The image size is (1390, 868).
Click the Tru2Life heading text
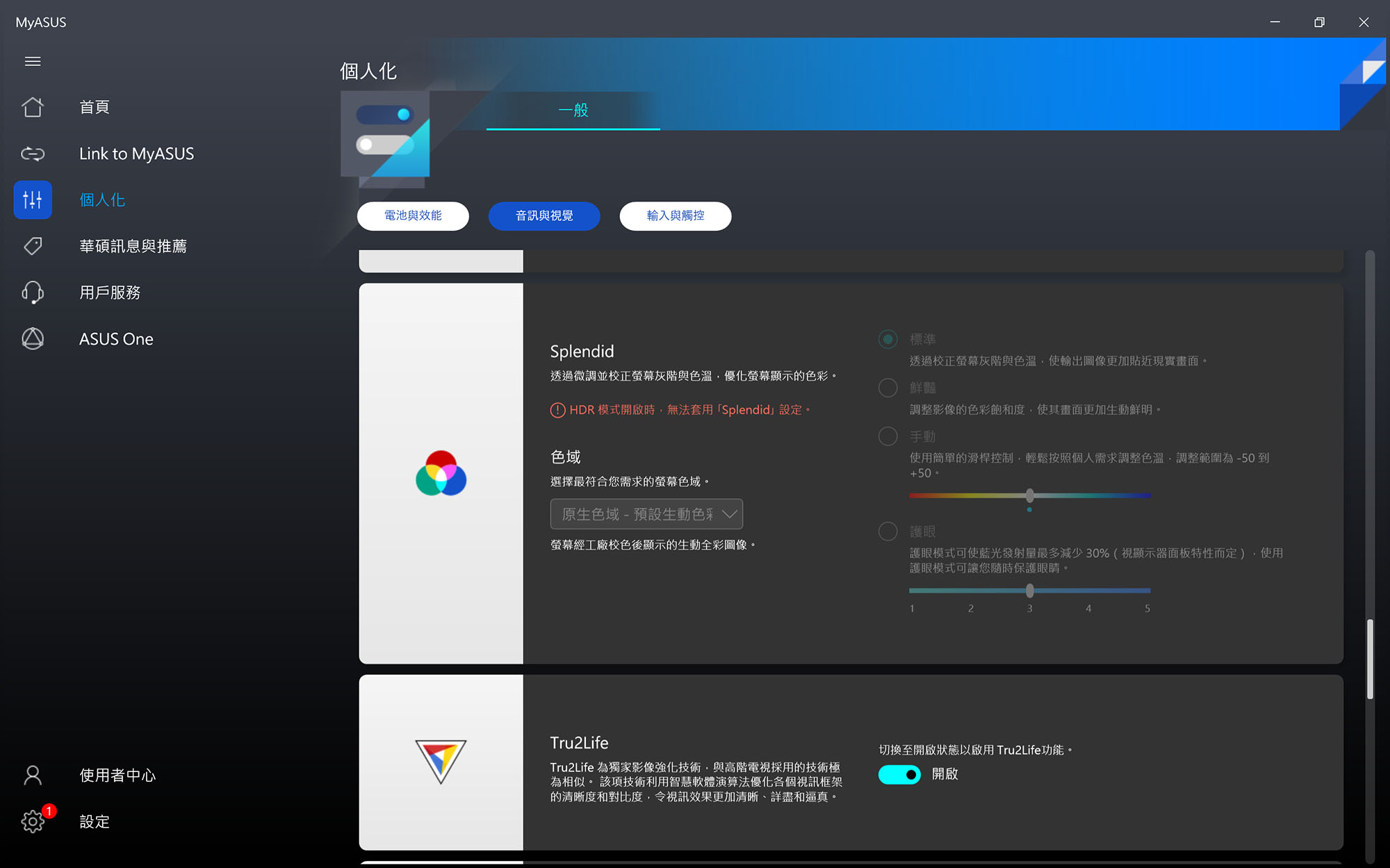(579, 743)
